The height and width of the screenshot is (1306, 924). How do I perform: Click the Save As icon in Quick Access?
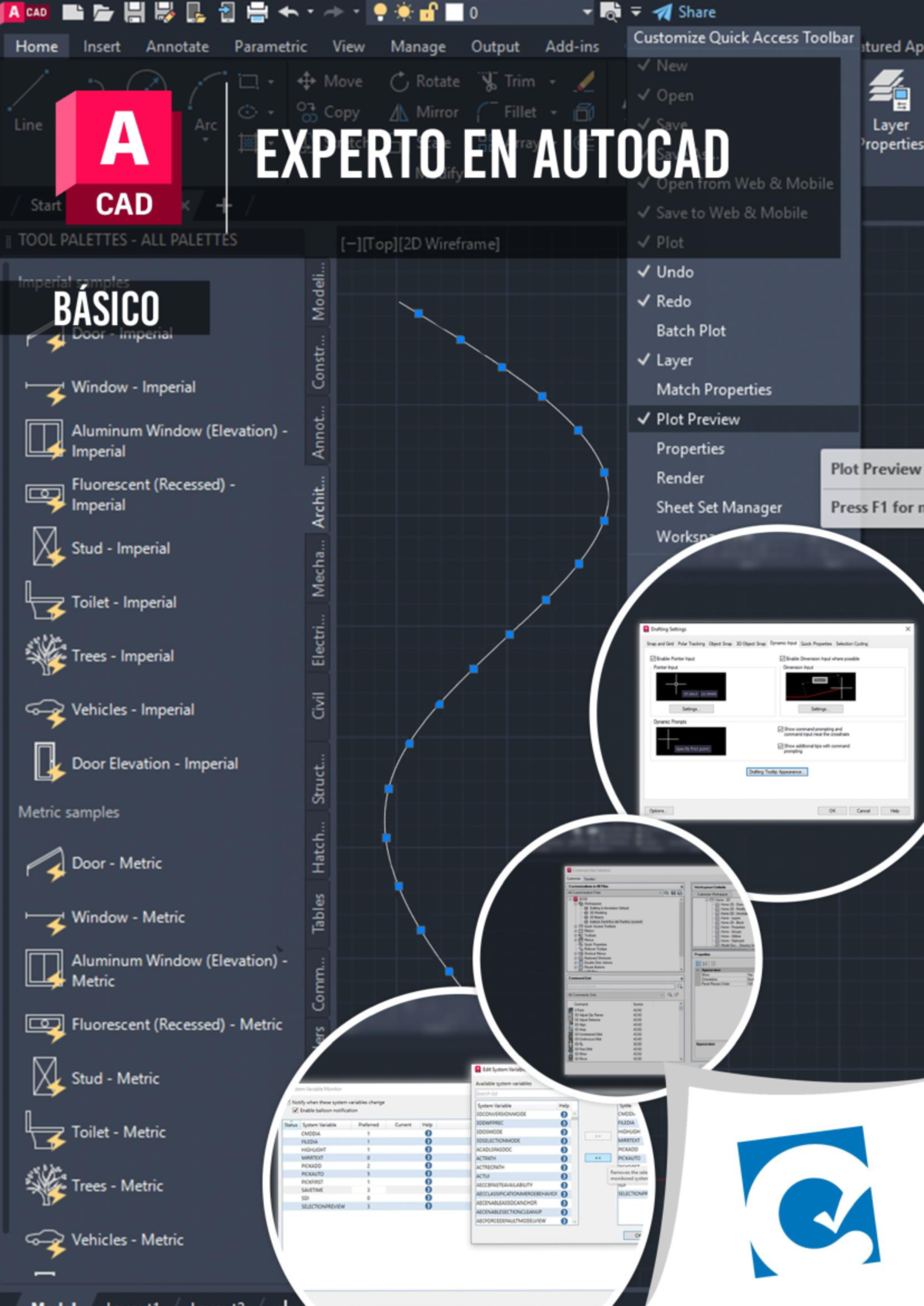click(164, 12)
